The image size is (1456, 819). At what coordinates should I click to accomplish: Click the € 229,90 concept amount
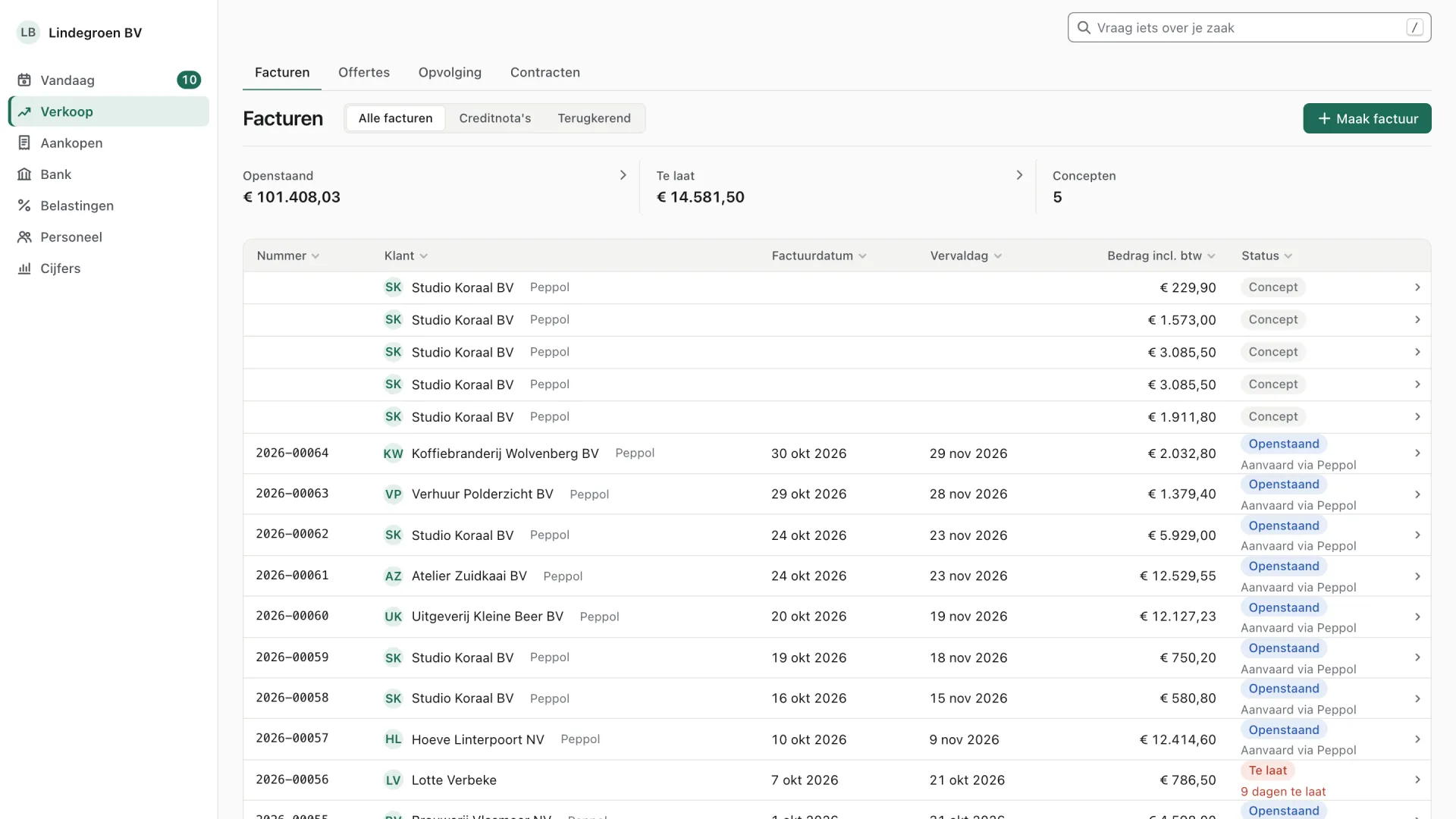(1188, 287)
